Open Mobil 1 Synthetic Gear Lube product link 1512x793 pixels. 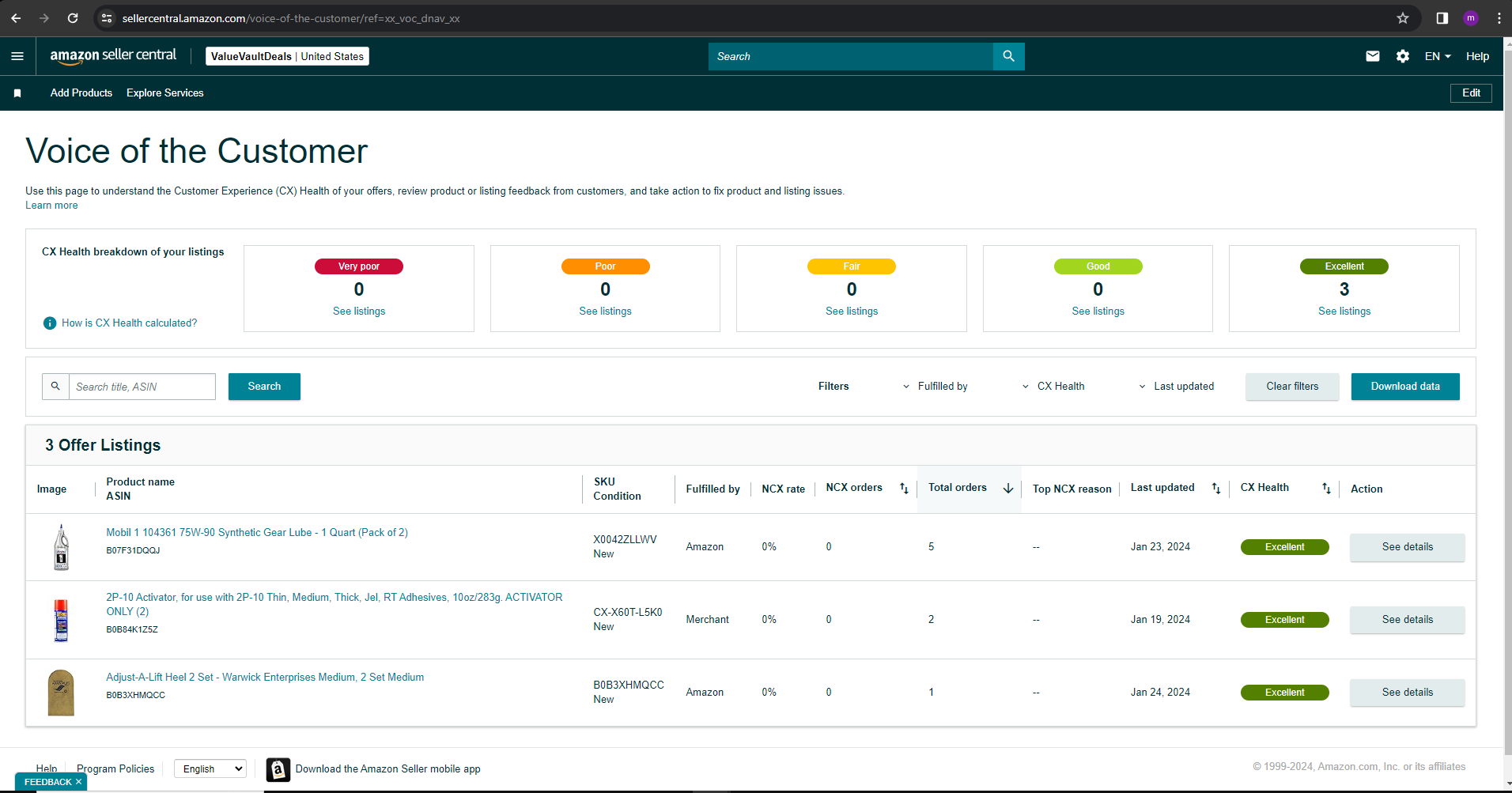pos(257,533)
